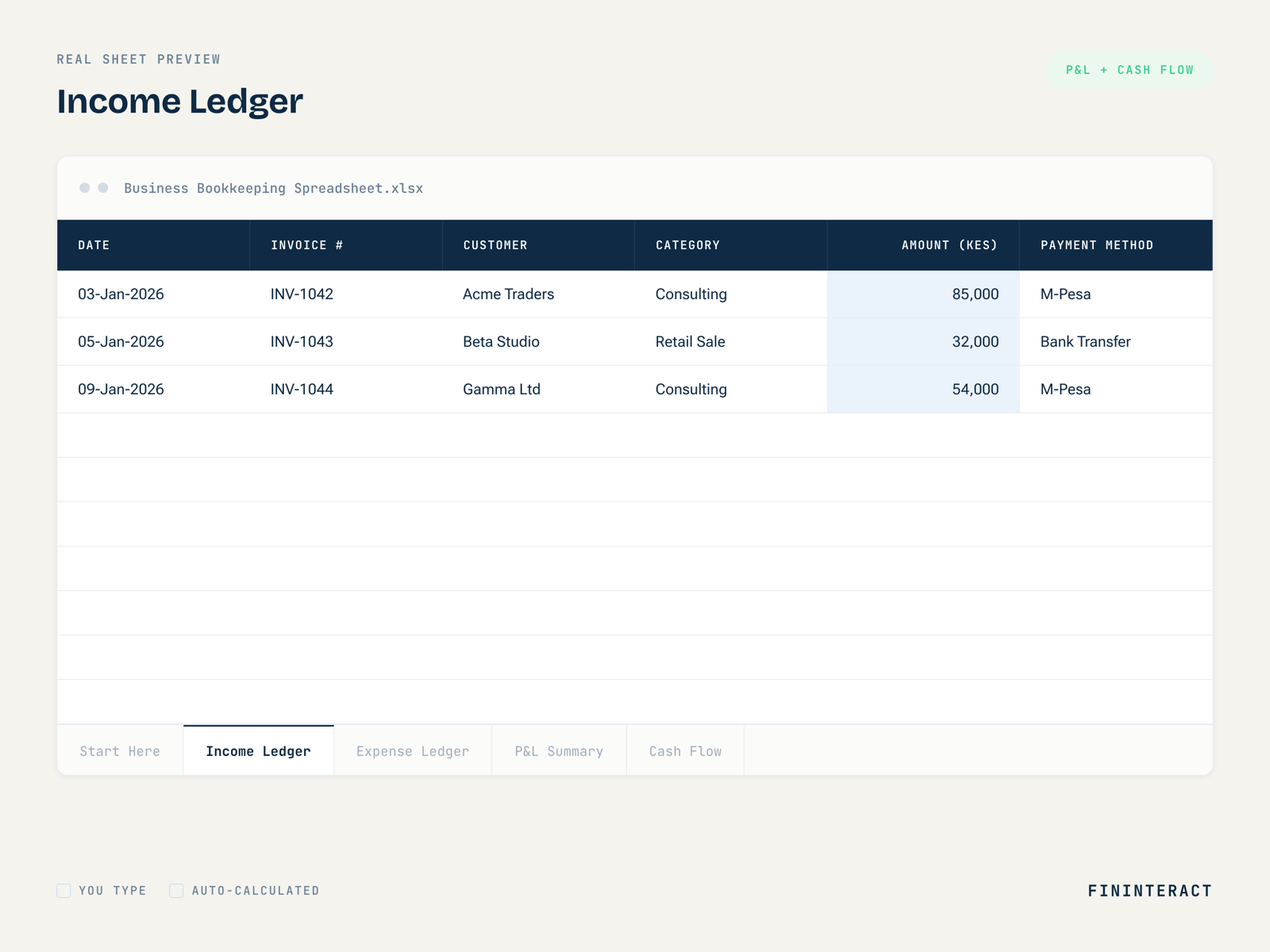Switch to the Expense Ledger tab

pyautogui.click(x=413, y=750)
